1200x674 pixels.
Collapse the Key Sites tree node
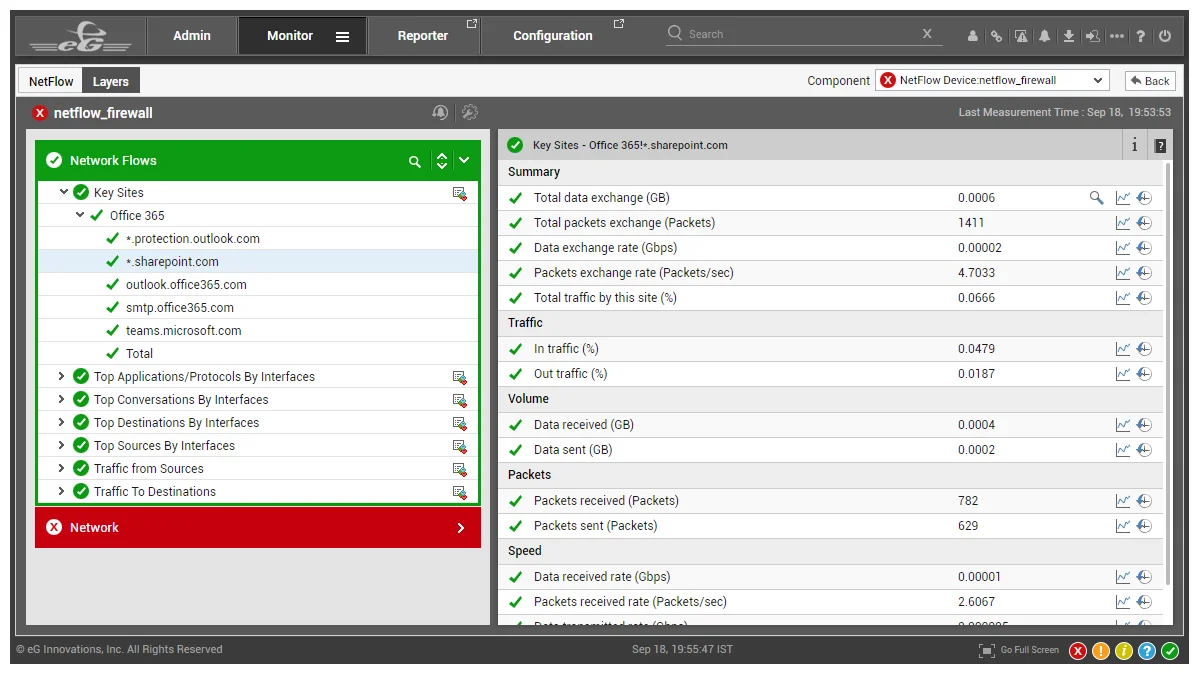click(63, 192)
